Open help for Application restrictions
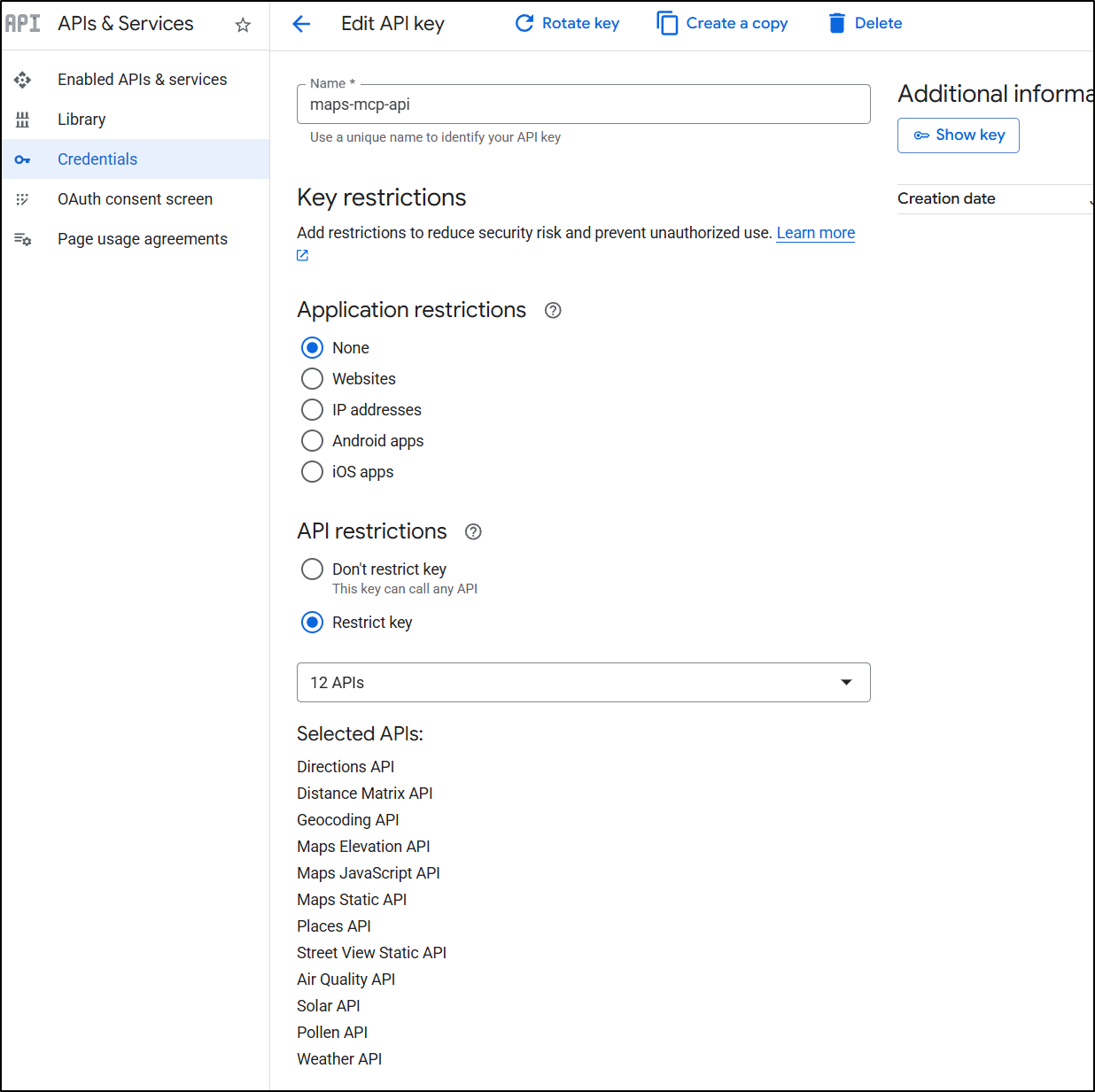1095x1092 pixels. [x=553, y=310]
